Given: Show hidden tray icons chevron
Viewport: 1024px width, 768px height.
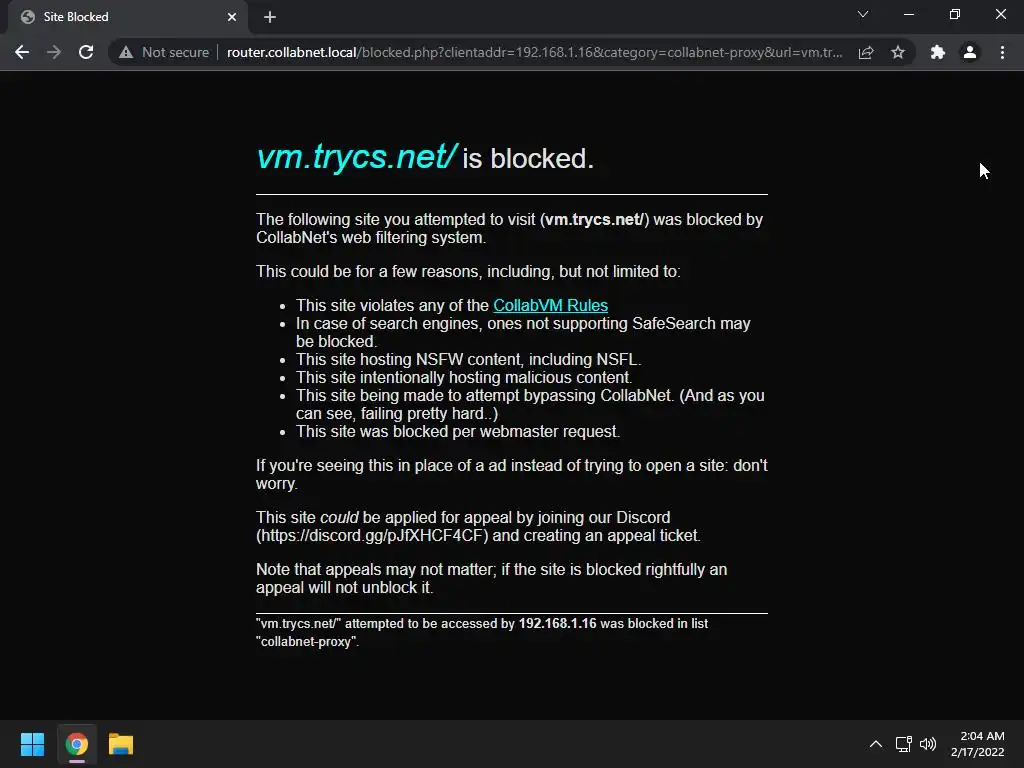Looking at the screenshot, I should [x=876, y=744].
